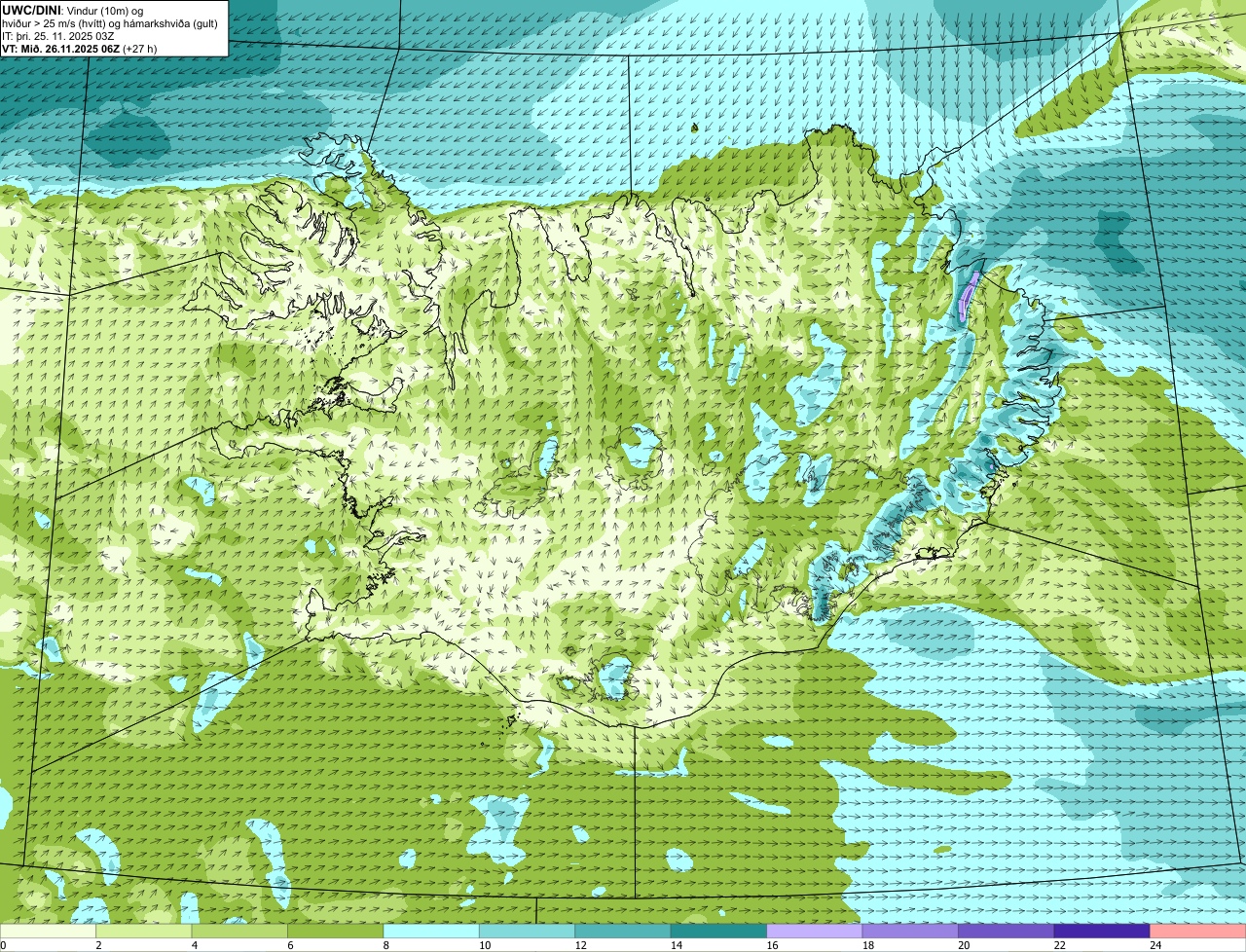The width and height of the screenshot is (1246, 952).
Task: Click the light lavender 16–18 m/s legend swatch
Action: (815, 931)
